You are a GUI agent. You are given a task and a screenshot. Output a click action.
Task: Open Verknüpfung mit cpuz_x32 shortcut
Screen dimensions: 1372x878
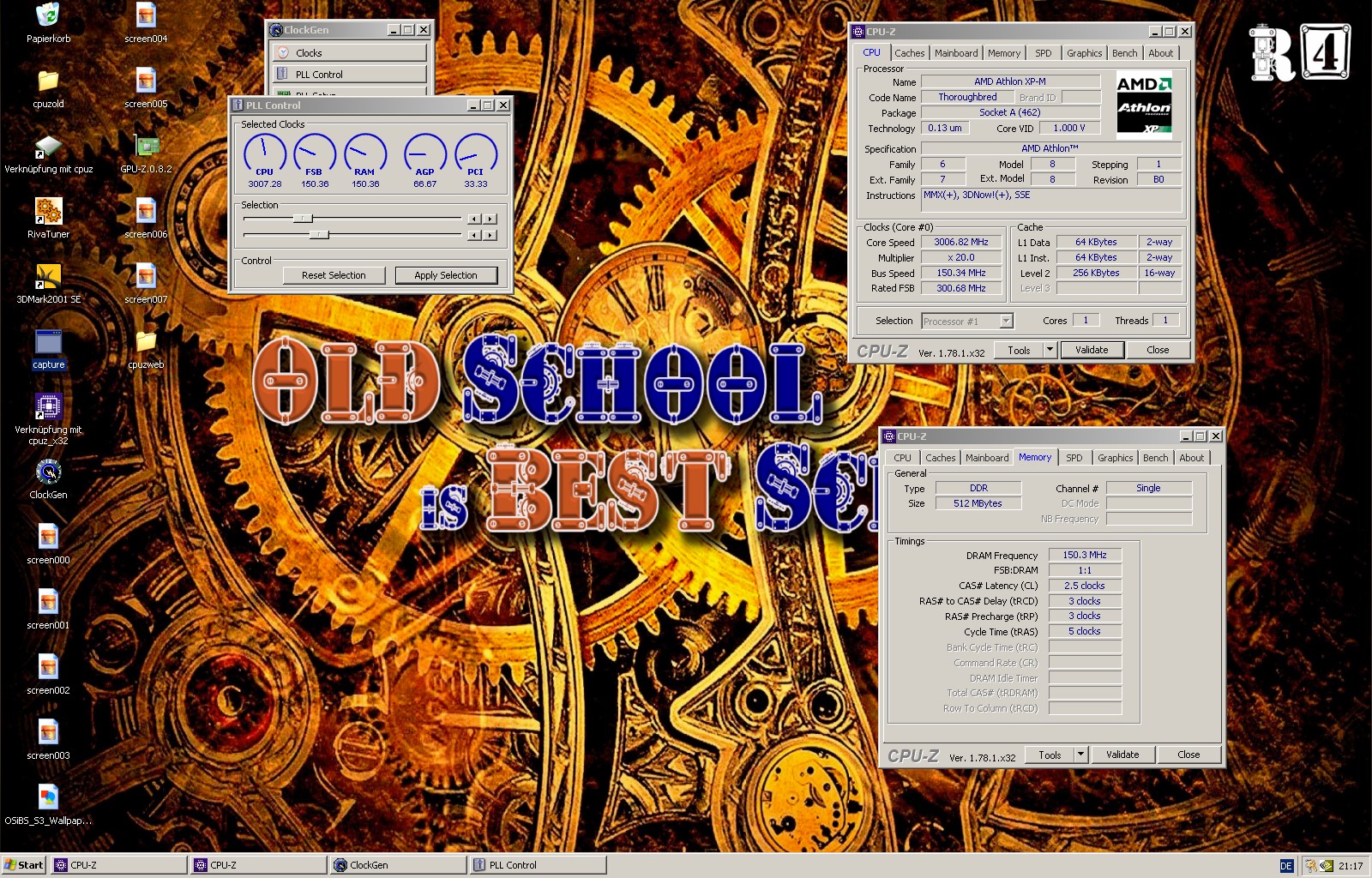tap(48, 406)
